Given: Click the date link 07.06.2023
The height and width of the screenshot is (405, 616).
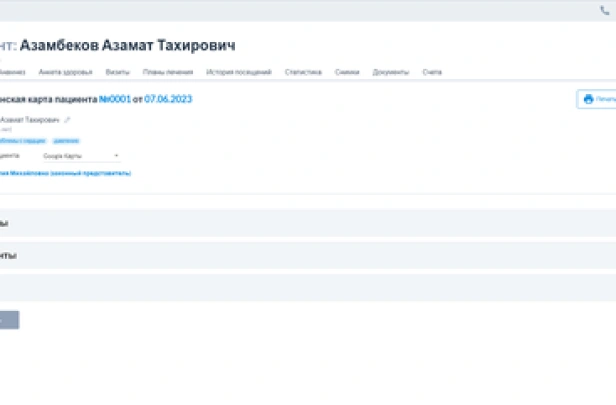Looking at the screenshot, I should coord(168,99).
